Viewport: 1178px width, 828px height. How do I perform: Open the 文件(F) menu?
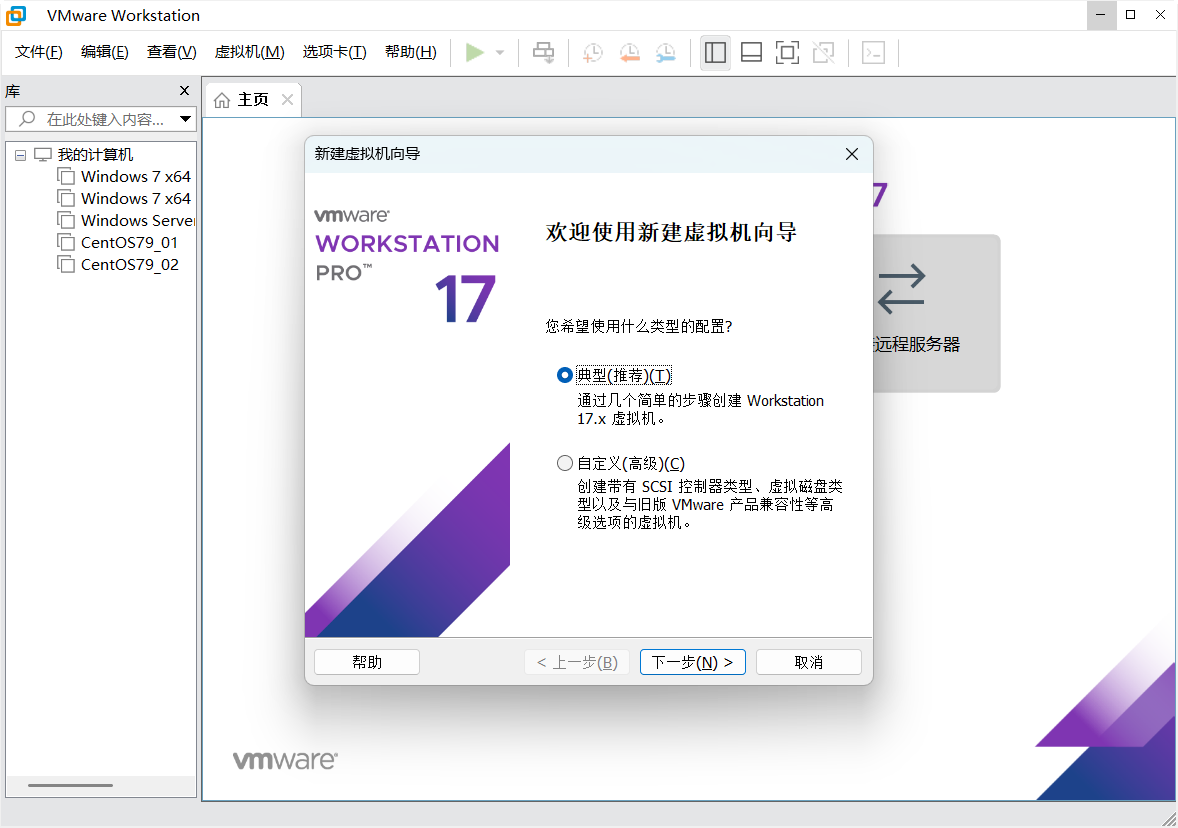pyautogui.click(x=38, y=52)
